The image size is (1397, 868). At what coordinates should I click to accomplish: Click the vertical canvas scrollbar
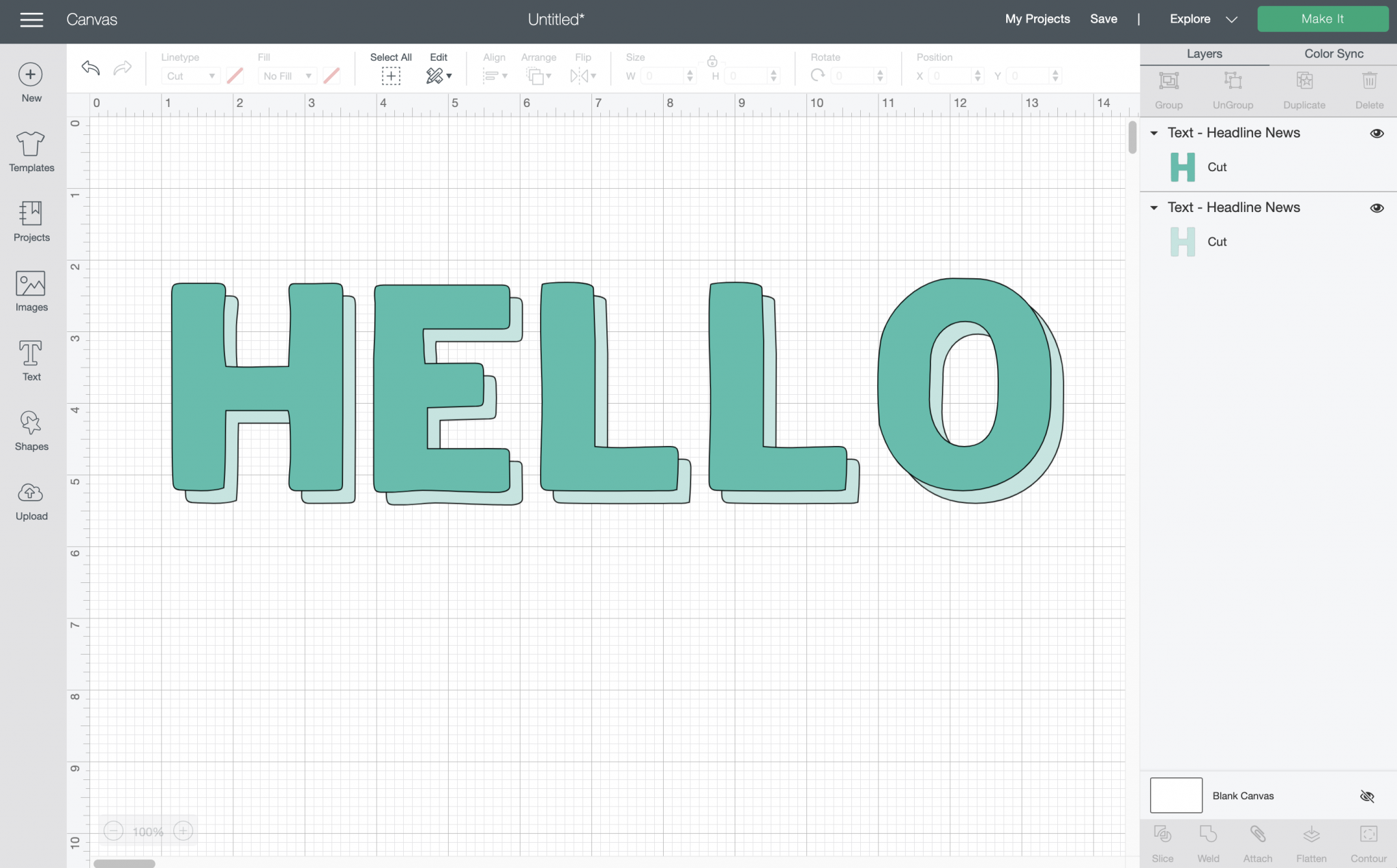click(x=1132, y=137)
